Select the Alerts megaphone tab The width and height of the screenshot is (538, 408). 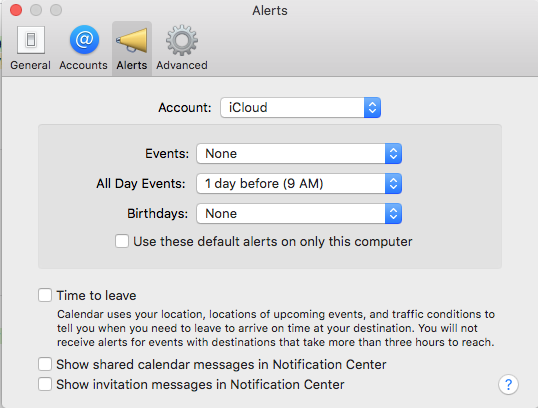[x=132, y=48]
